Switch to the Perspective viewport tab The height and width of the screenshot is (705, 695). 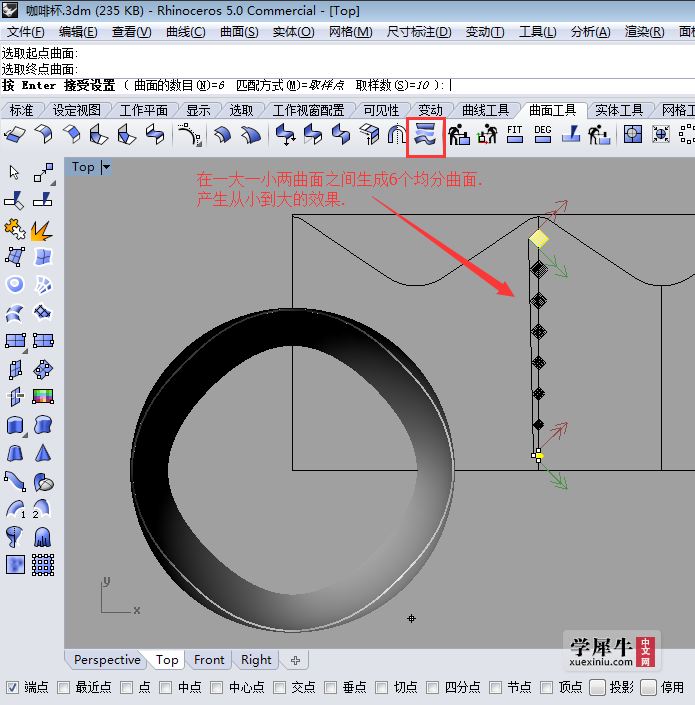(107, 660)
